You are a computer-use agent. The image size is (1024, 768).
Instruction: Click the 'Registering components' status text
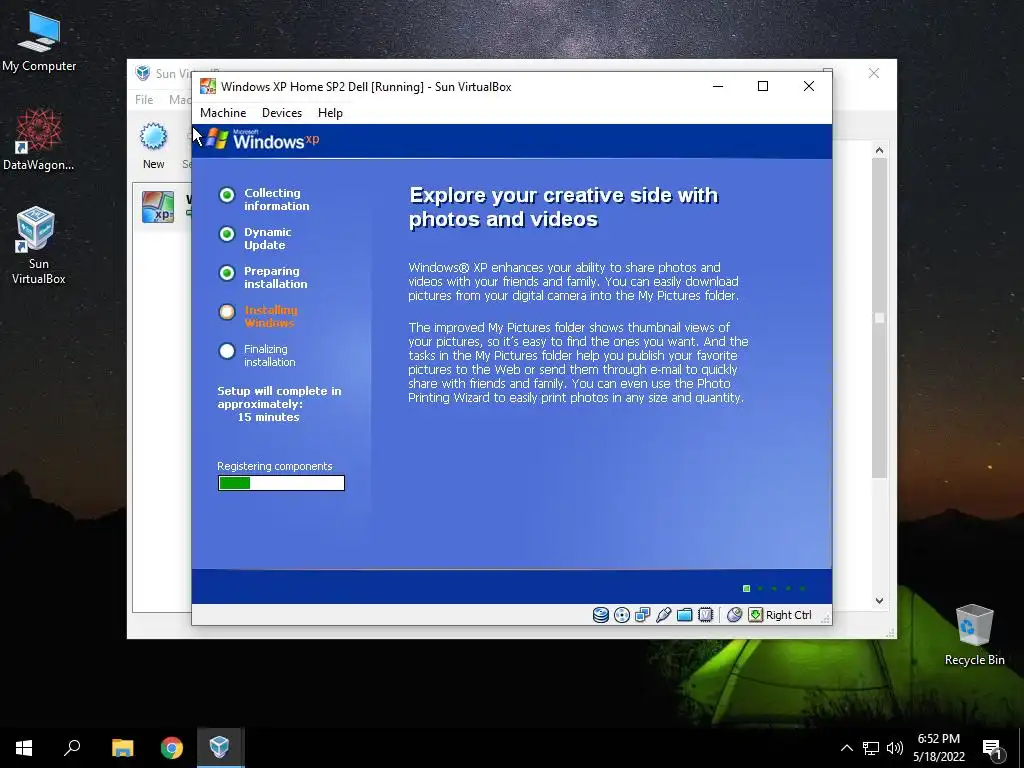point(275,466)
